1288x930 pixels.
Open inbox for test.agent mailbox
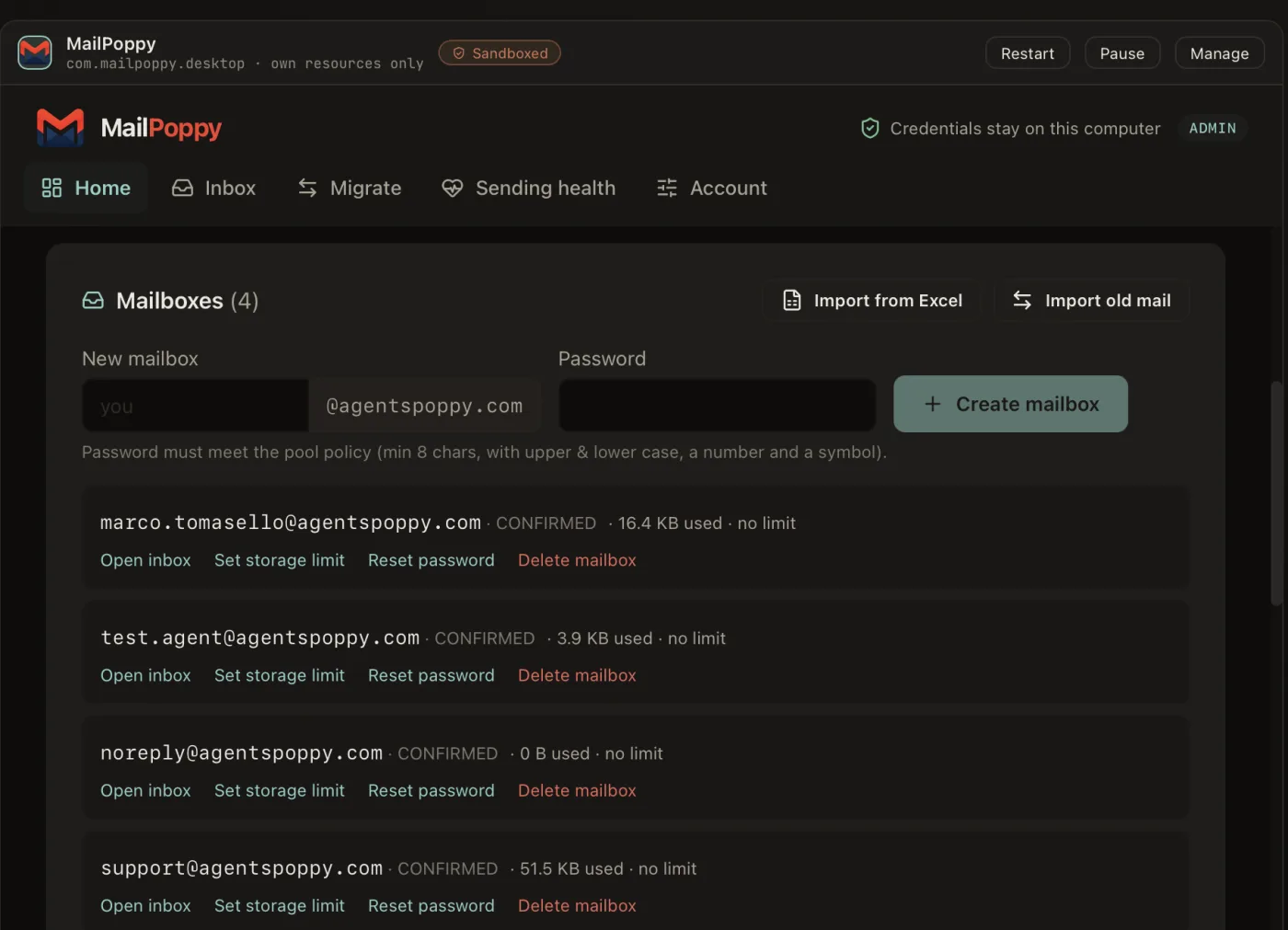coord(145,675)
